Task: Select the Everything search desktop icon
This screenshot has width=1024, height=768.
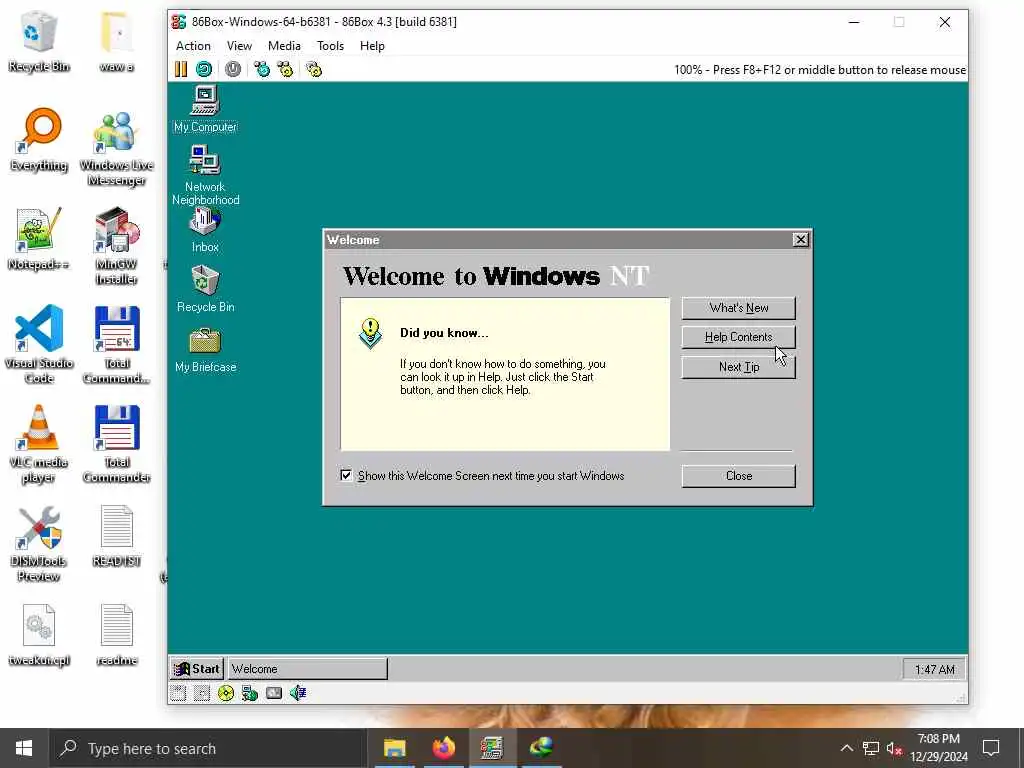Action: (x=39, y=140)
